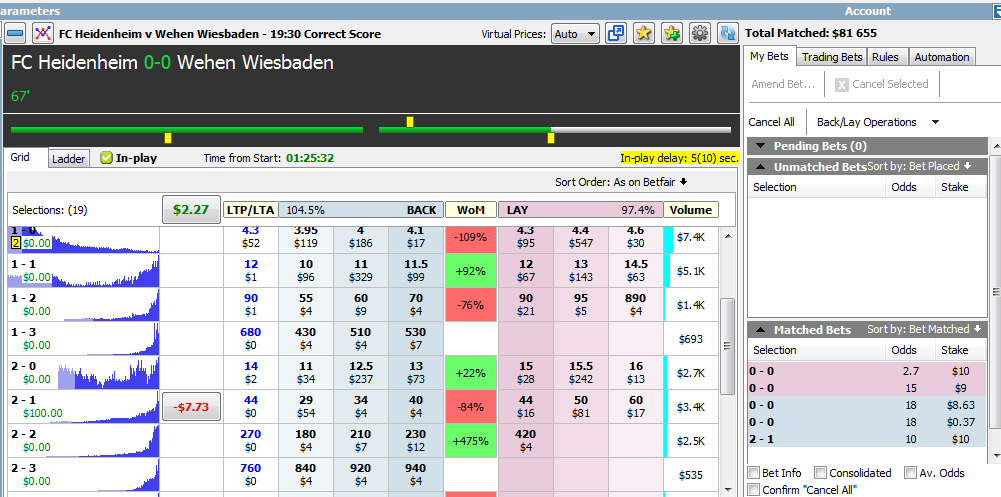Screen dimensions: 1001x497
Task: Switch to the Trading Bets tab
Action: coord(832,57)
